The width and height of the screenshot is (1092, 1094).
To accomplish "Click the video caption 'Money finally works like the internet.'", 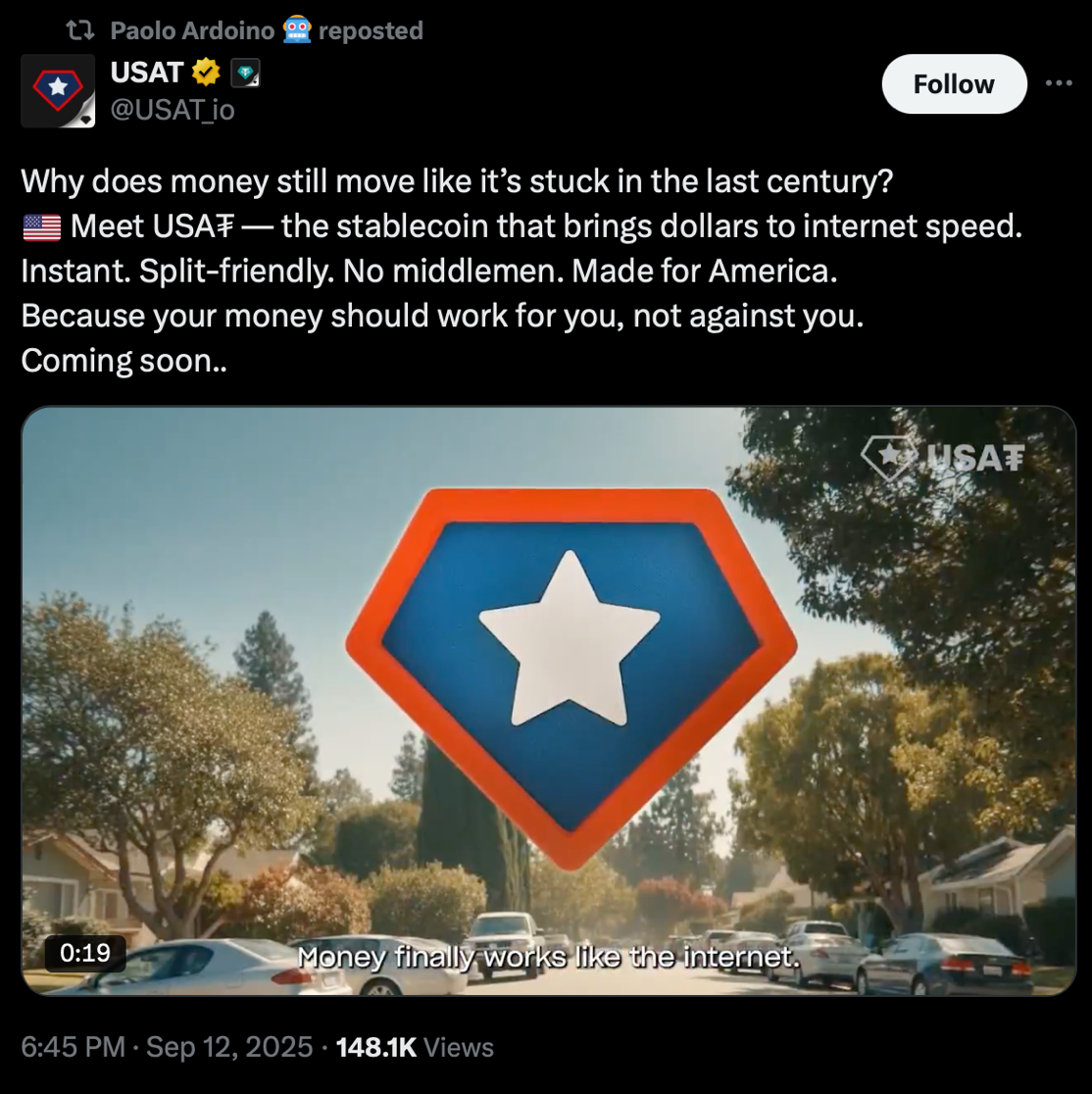I will tap(548, 957).
